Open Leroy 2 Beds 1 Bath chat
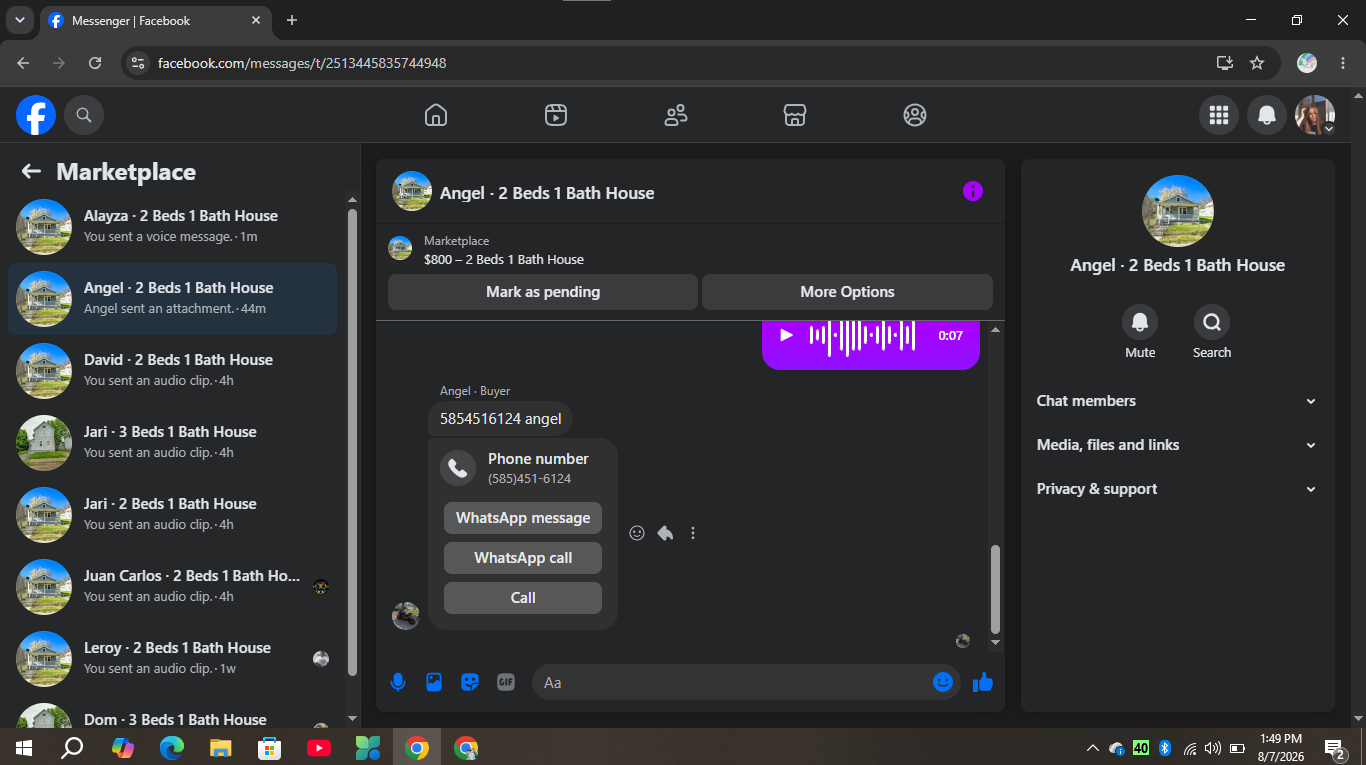 pyautogui.click(x=172, y=659)
